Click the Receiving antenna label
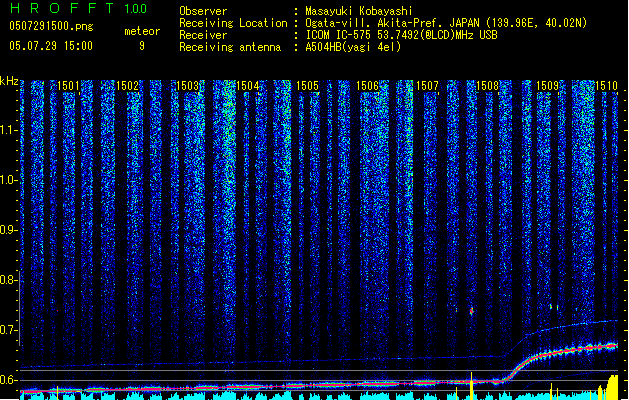This screenshot has height=400, width=629. [230, 47]
